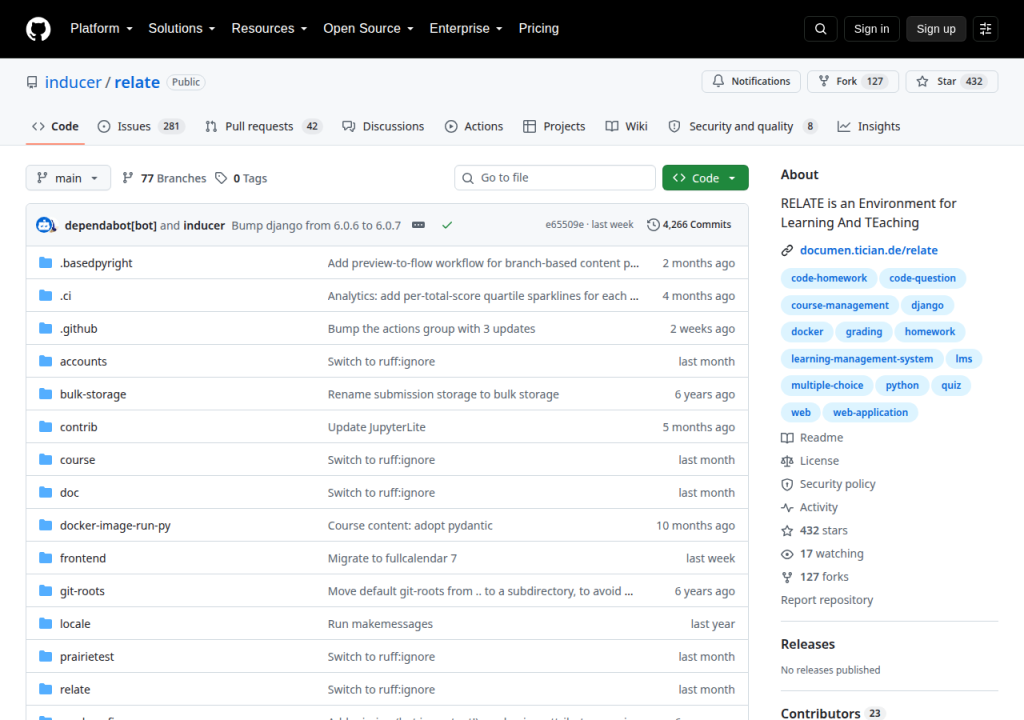The width and height of the screenshot is (1024, 720).
Task: View the 77 Branches link
Action: point(164,178)
